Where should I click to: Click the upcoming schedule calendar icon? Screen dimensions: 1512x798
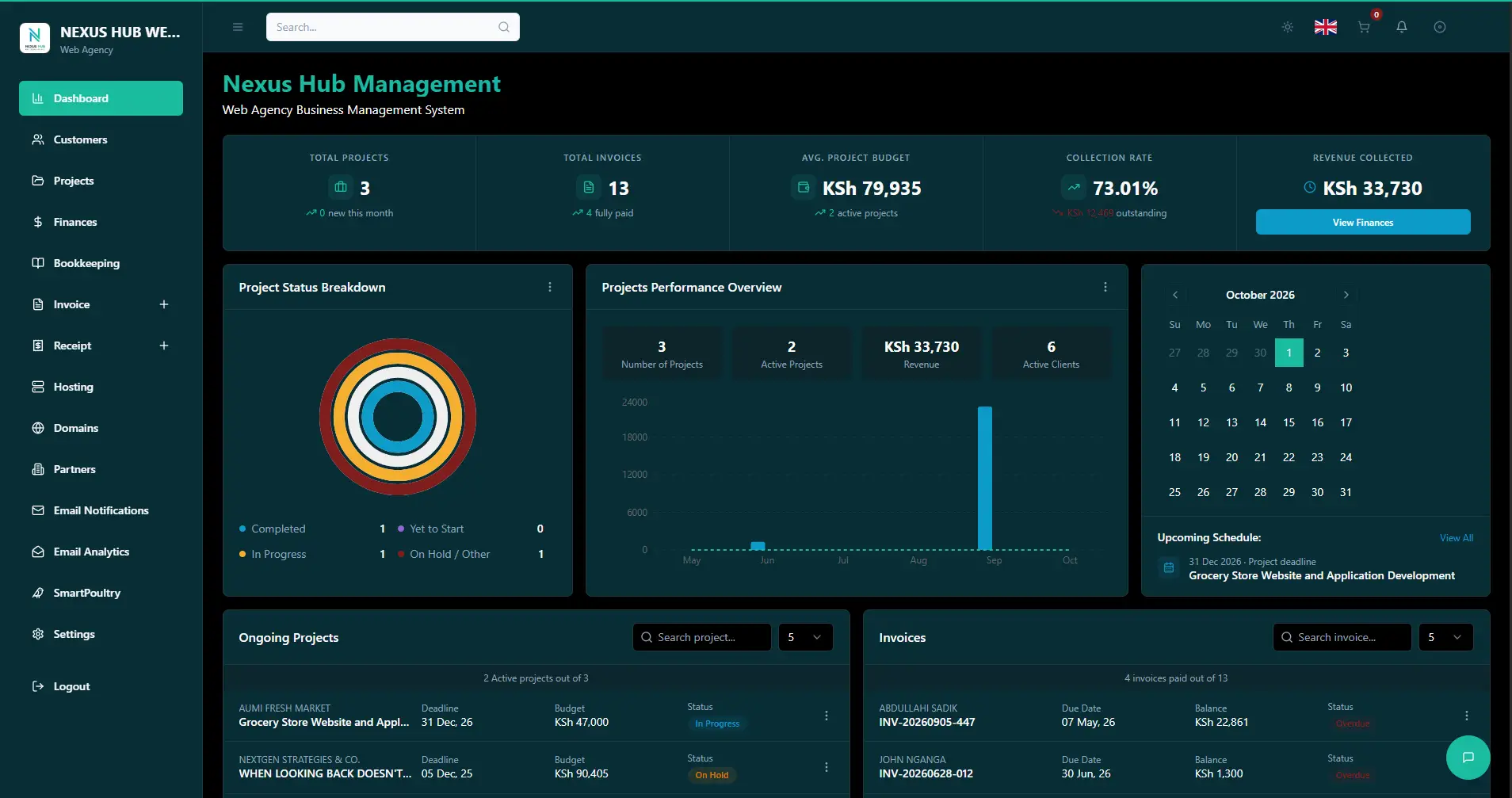(1169, 567)
